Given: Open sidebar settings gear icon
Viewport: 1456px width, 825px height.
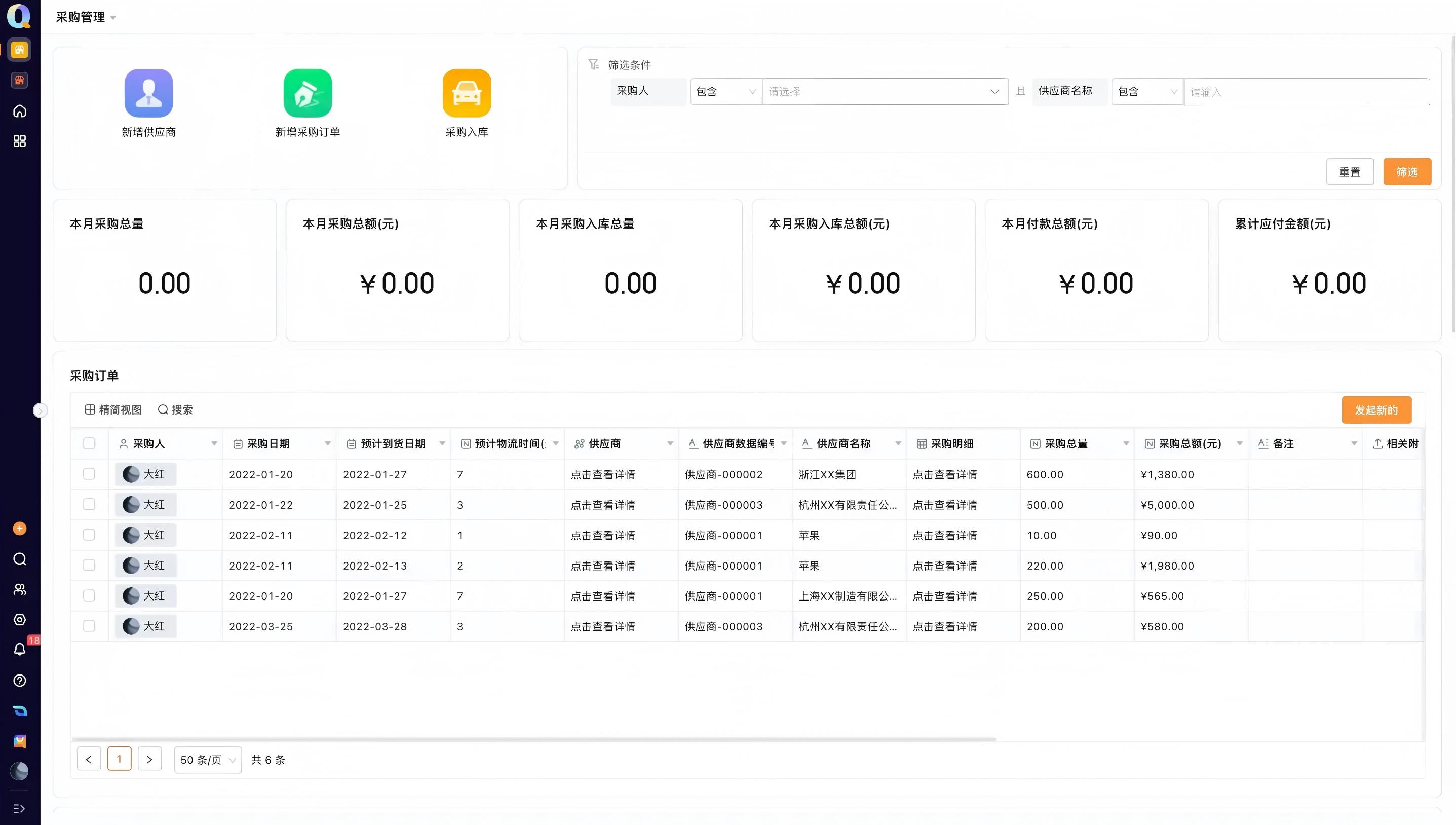Looking at the screenshot, I should point(20,619).
